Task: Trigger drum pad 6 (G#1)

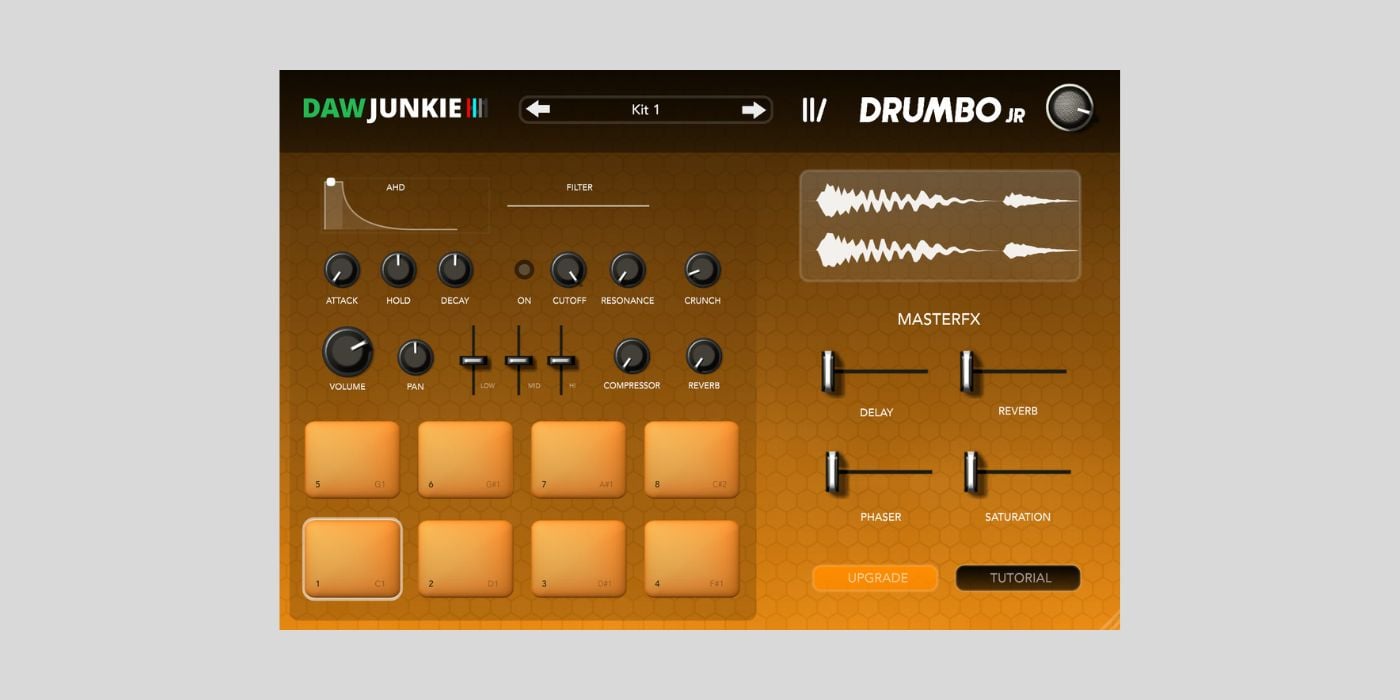Action: (465, 459)
